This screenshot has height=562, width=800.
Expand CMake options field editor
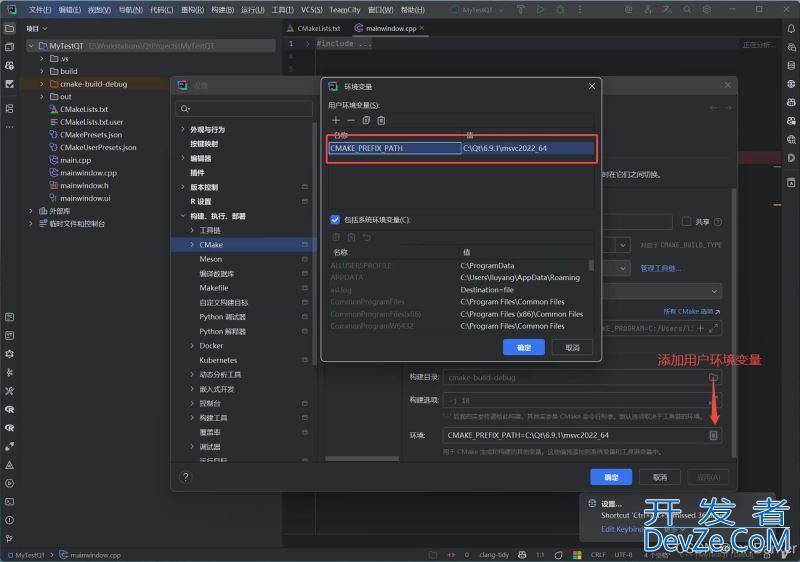tap(714, 328)
